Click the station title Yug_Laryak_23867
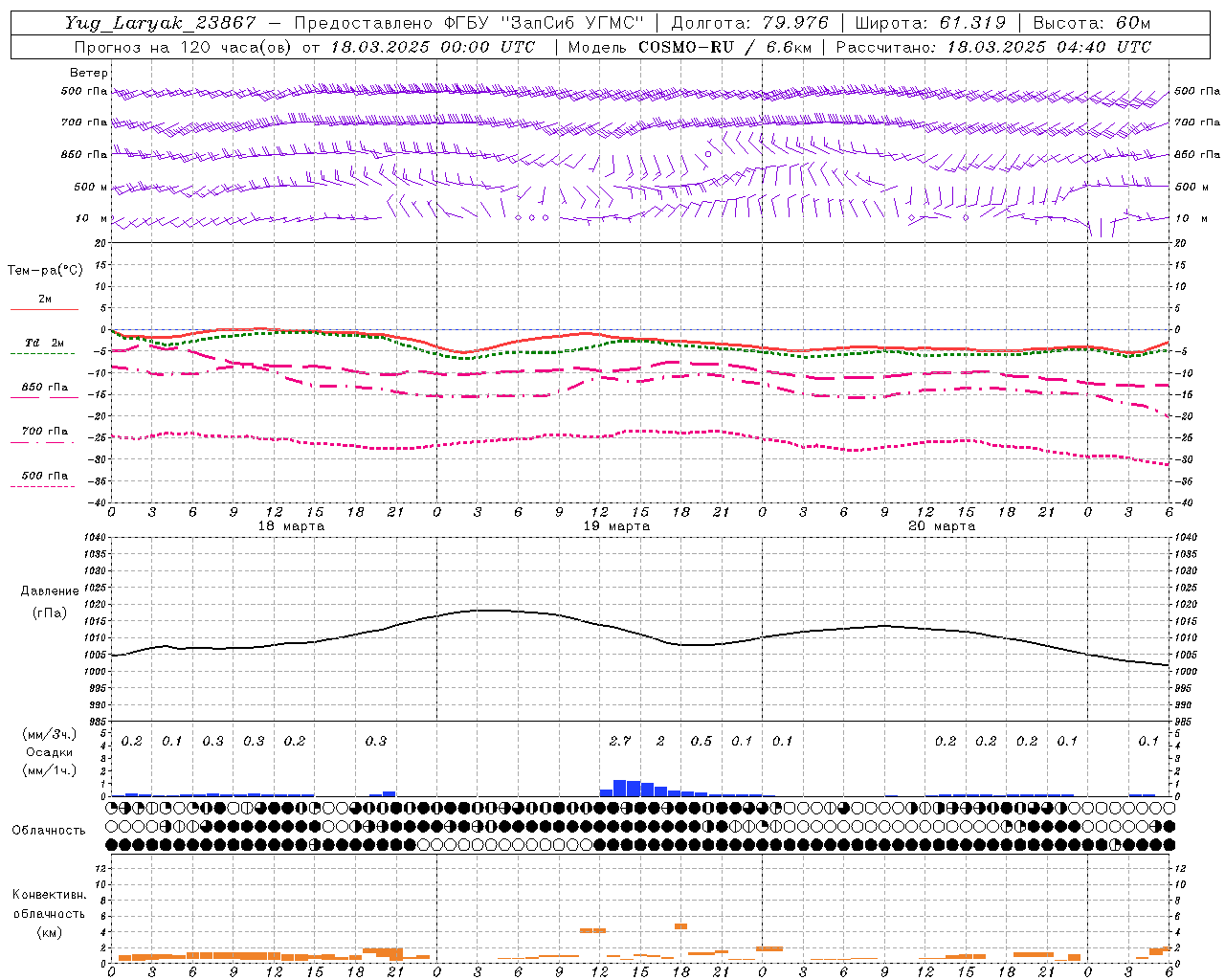 point(160,23)
